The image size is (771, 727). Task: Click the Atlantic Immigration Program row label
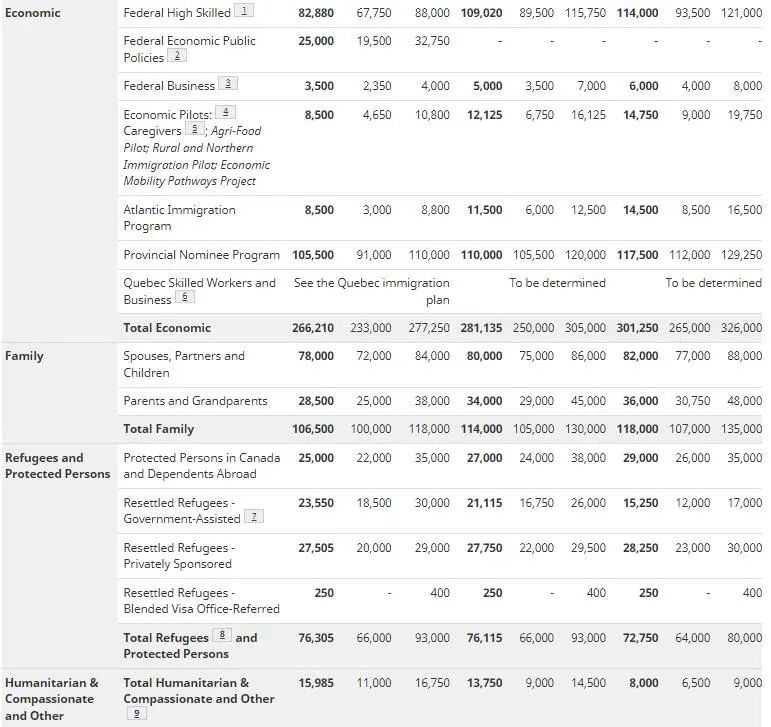click(x=179, y=217)
